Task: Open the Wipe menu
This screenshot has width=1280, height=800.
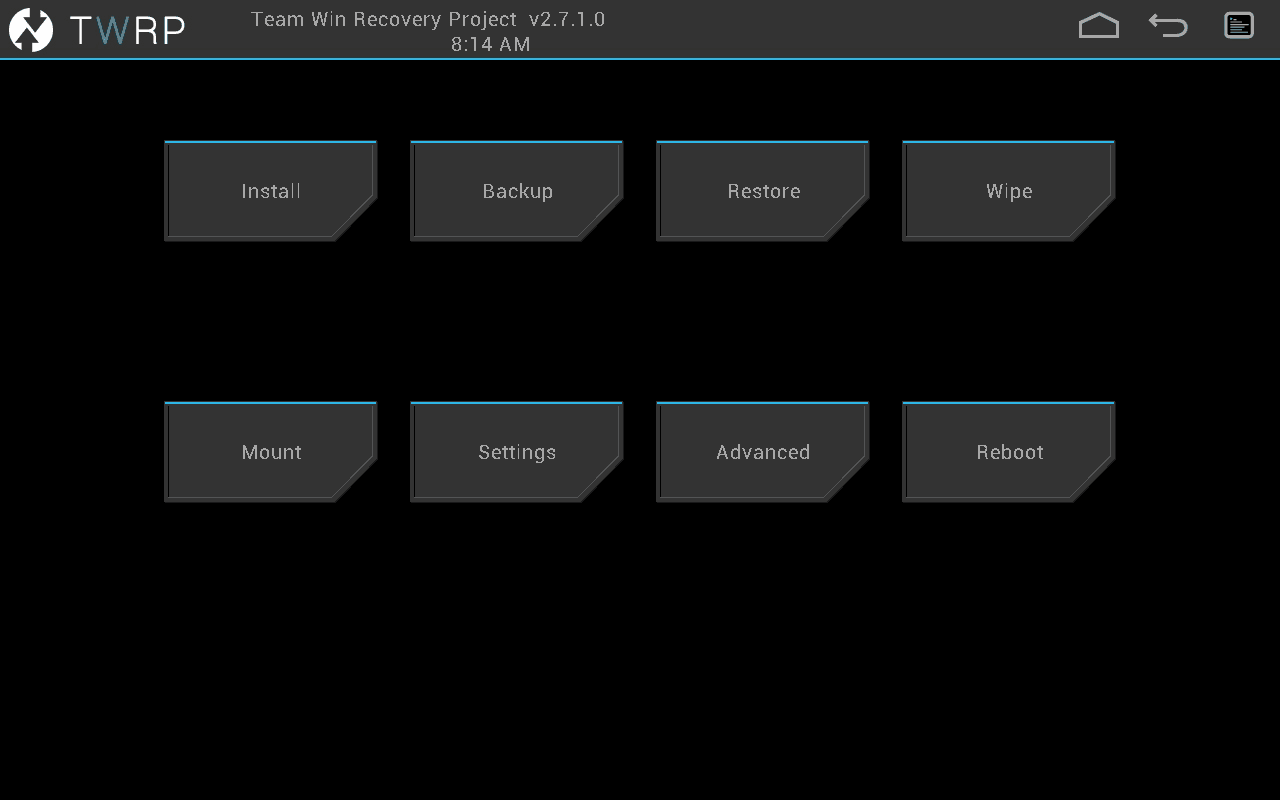Action: coord(1009,191)
